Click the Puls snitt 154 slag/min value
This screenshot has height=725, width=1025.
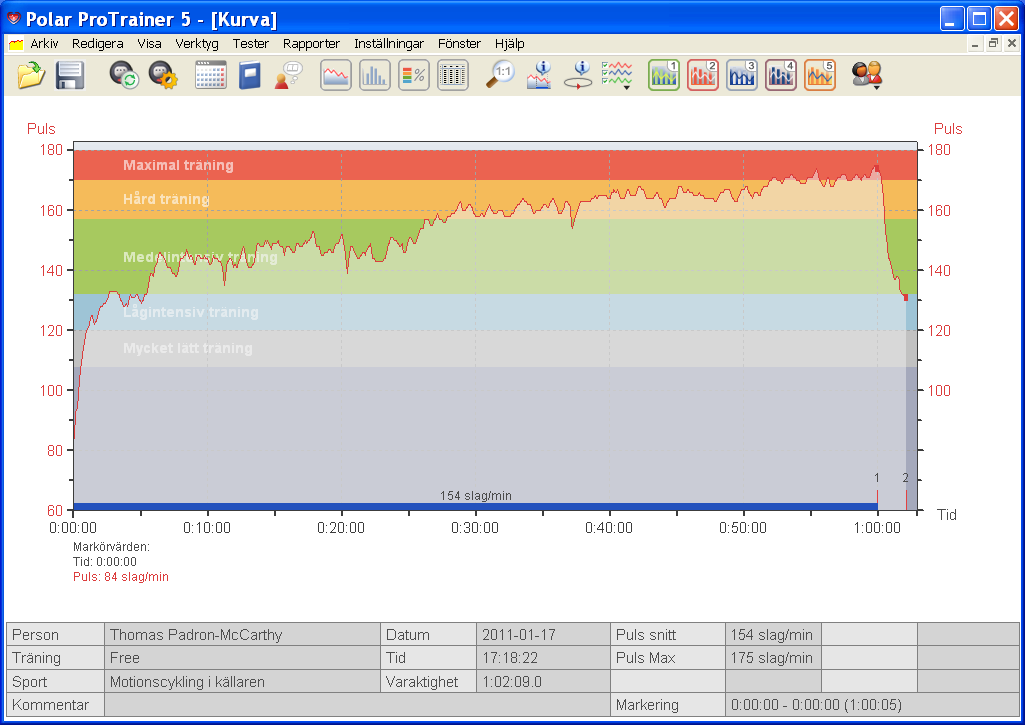click(773, 635)
